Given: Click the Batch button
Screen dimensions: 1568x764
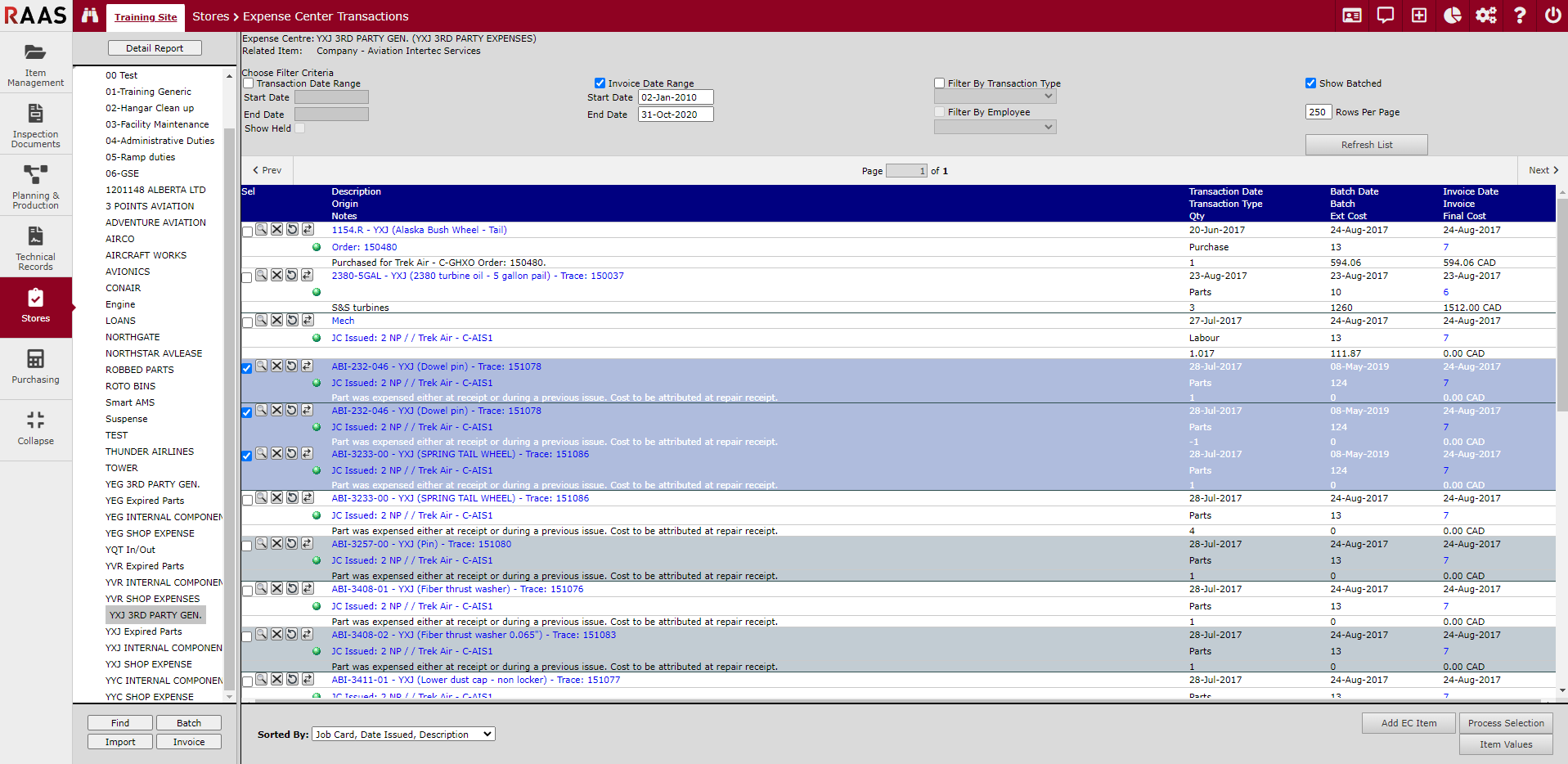Looking at the screenshot, I should (x=189, y=723).
